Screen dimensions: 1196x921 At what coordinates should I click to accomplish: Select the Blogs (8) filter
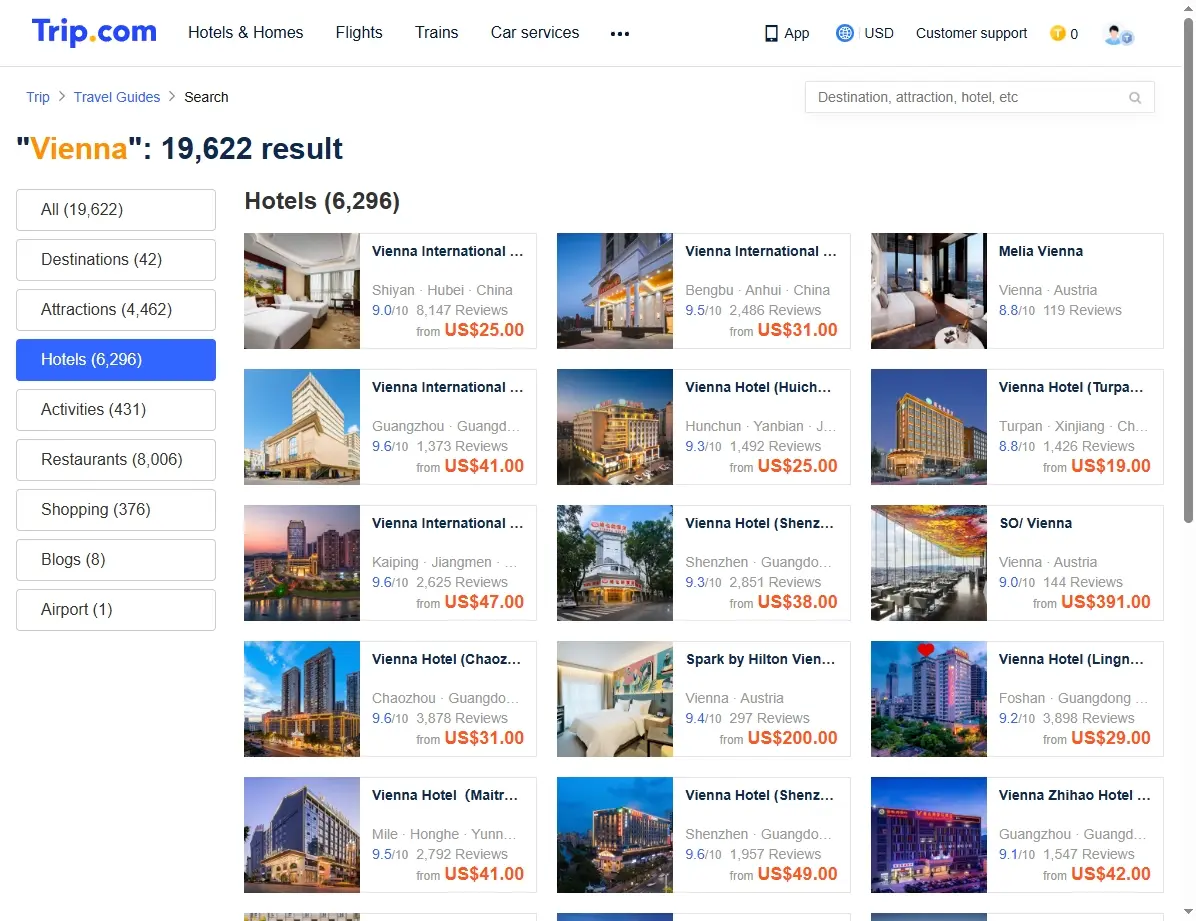click(116, 560)
